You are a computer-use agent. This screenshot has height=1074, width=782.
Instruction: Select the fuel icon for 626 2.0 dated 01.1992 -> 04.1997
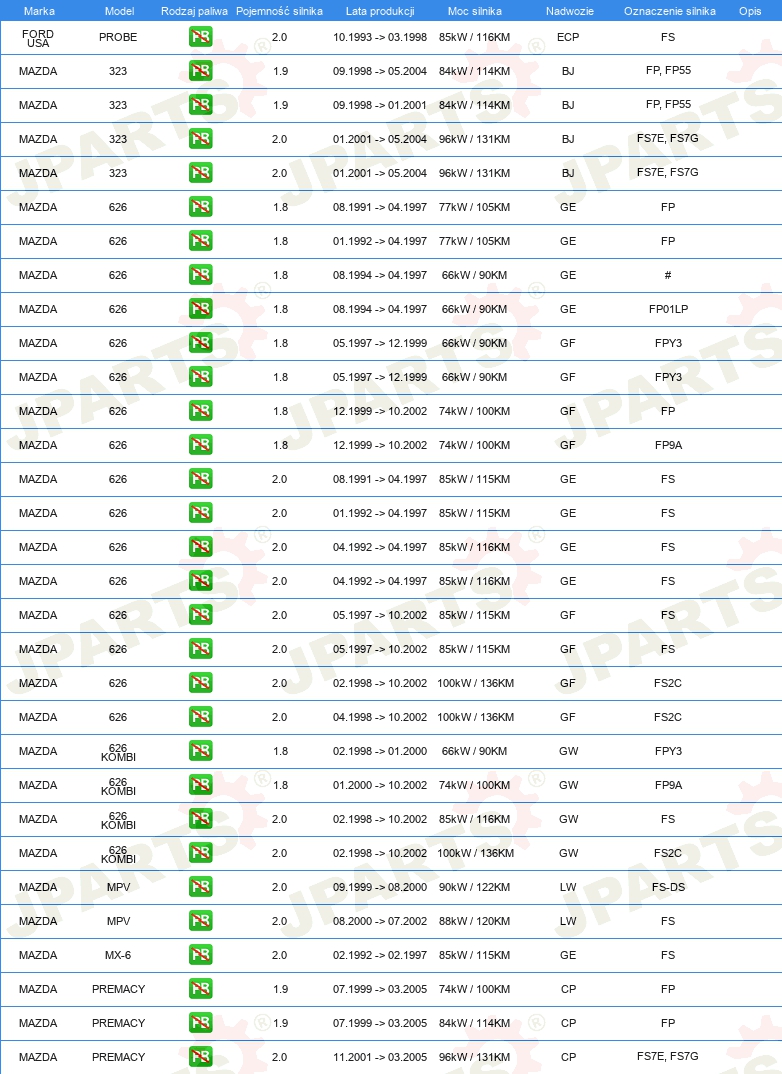pos(201,513)
